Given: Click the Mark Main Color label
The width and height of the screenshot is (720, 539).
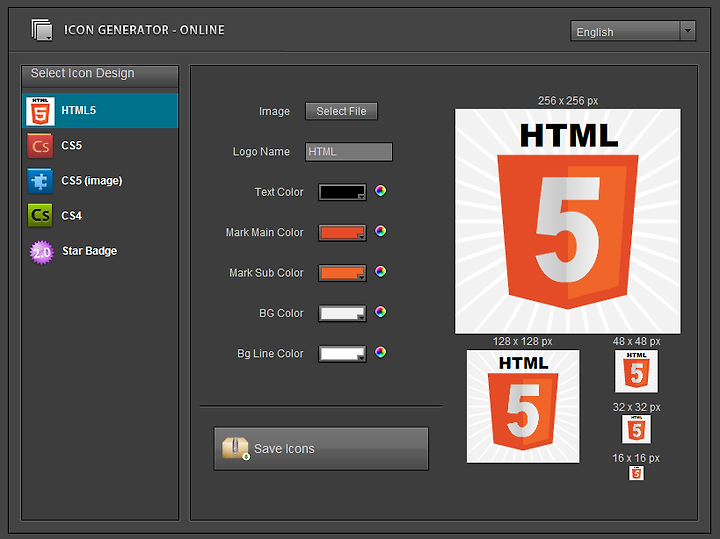Looking at the screenshot, I should tap(264, 232).
